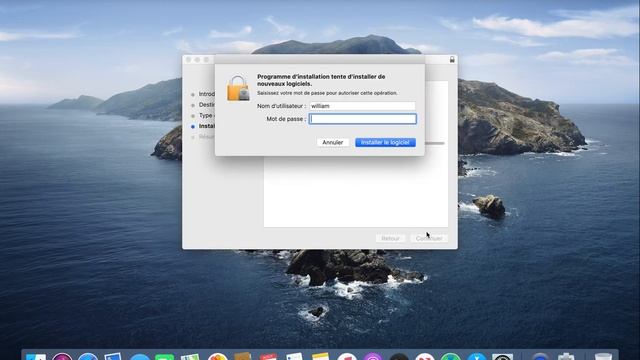
Task: Select the Introduction step in installer sidebar
Action: tap(203, 94)
